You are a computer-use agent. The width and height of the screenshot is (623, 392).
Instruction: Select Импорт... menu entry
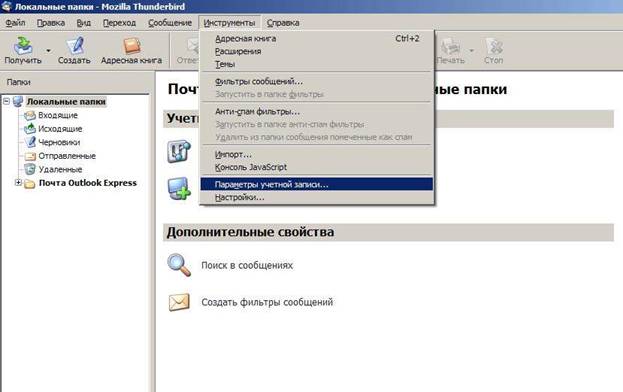317,154
